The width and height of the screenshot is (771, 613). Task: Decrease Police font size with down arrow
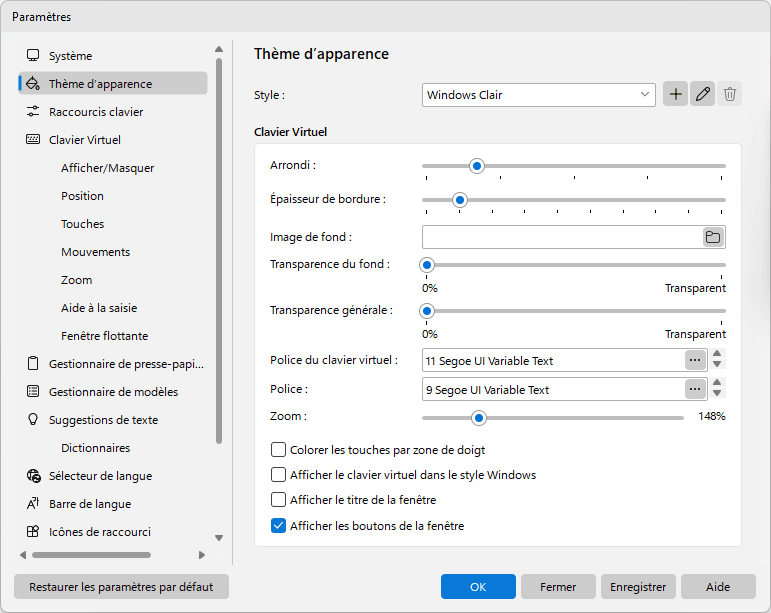click(x=717, y=394)
